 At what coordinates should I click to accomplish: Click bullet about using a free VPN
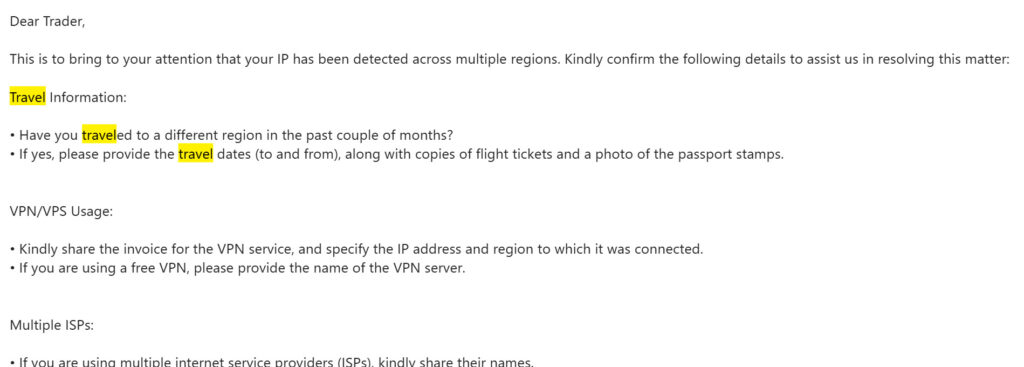tap(238, 268)
